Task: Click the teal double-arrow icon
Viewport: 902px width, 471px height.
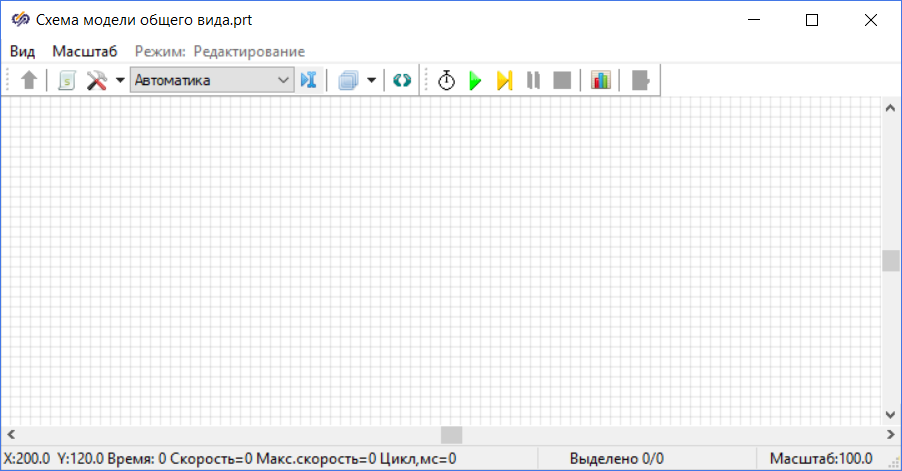Action: pyautogui.click(x=401, y=81)
